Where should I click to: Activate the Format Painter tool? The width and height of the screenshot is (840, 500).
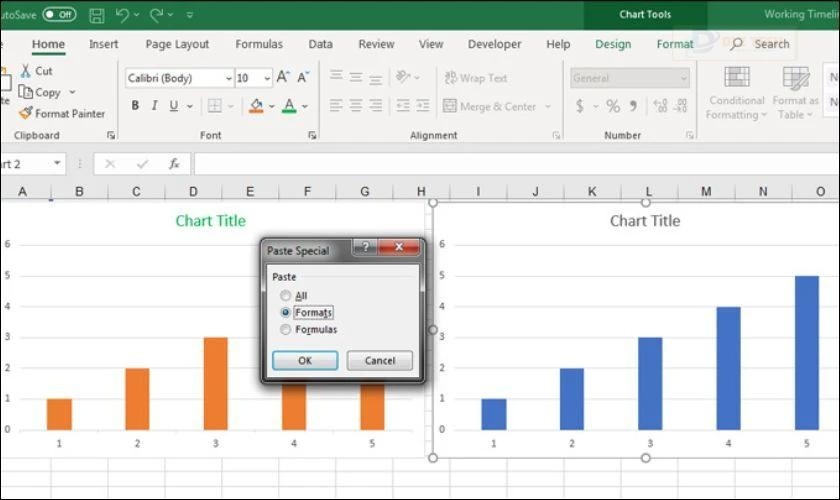61,114
